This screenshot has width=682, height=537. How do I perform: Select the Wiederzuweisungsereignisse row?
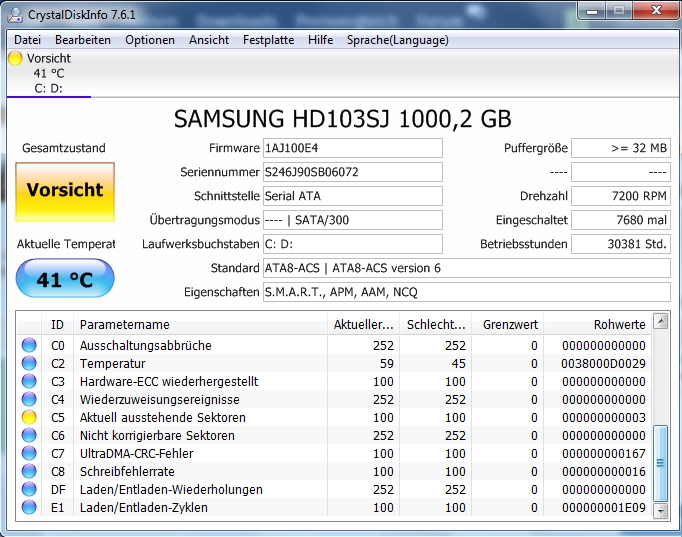click(x=334, y=399)
